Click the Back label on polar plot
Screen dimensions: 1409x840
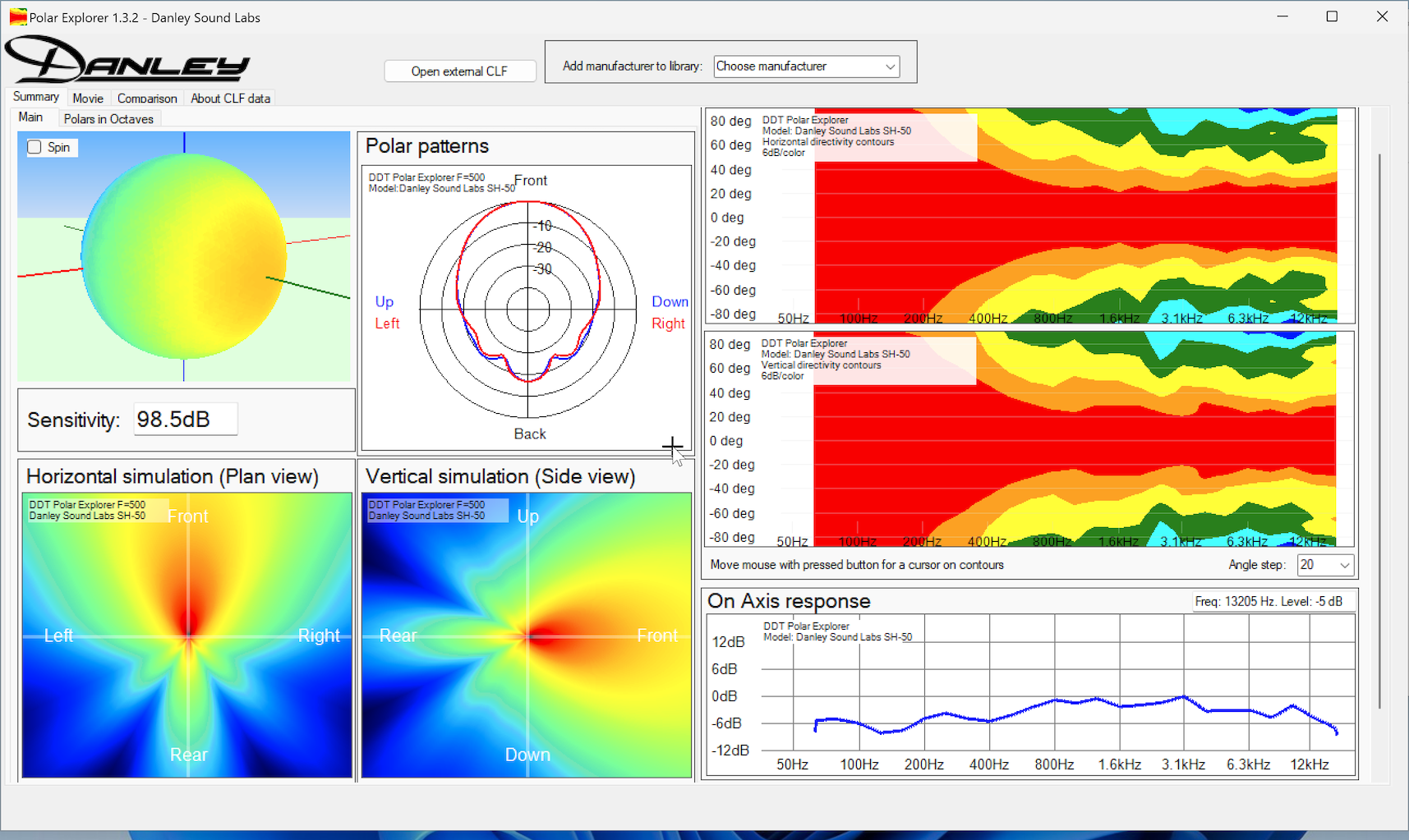coord(530,434)
